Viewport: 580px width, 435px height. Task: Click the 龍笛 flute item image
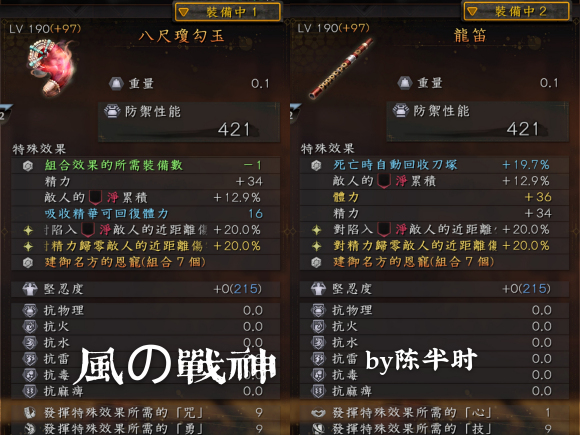[x=341, y=69]
